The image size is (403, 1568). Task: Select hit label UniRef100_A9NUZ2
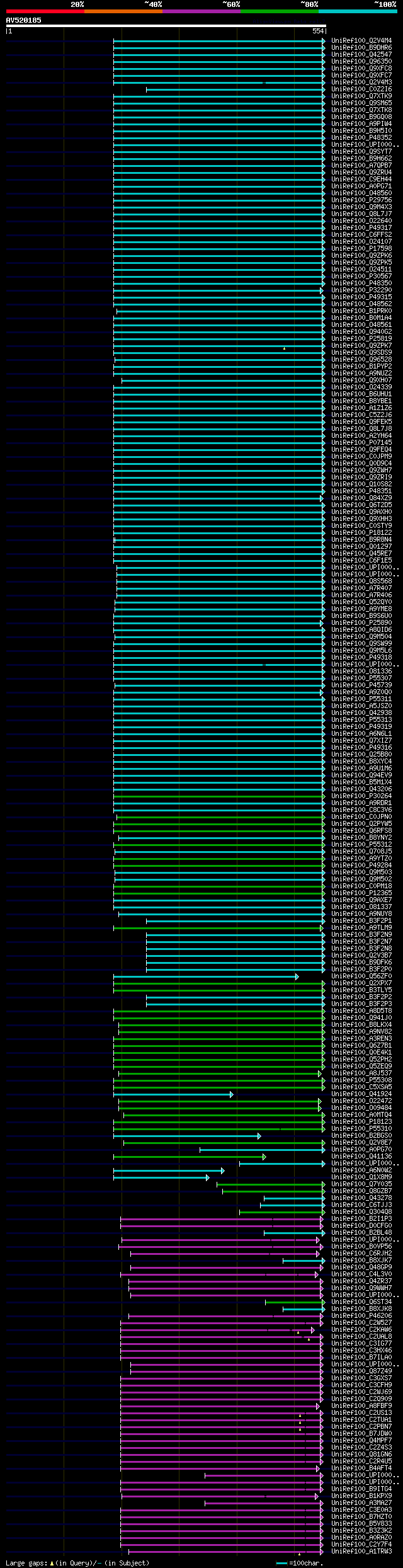tap(361, 374)
